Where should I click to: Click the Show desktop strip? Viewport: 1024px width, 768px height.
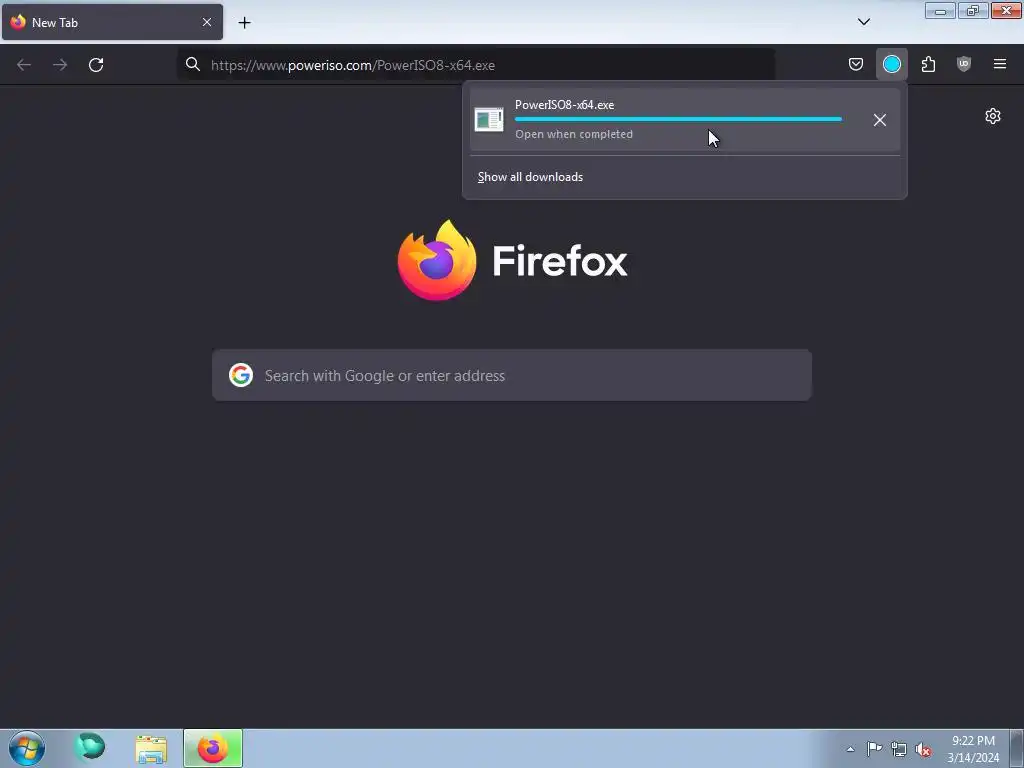pyautogui.click(x=1017, y=748)
